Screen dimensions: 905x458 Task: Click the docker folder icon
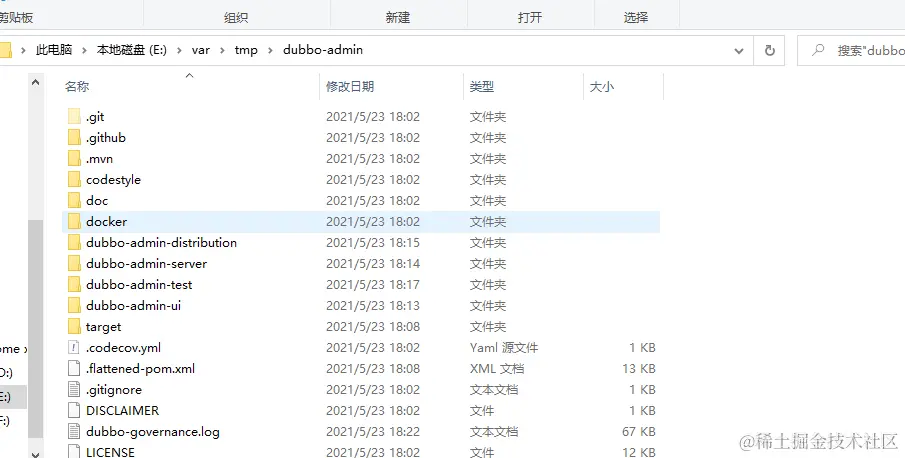(x=74, y=222)
